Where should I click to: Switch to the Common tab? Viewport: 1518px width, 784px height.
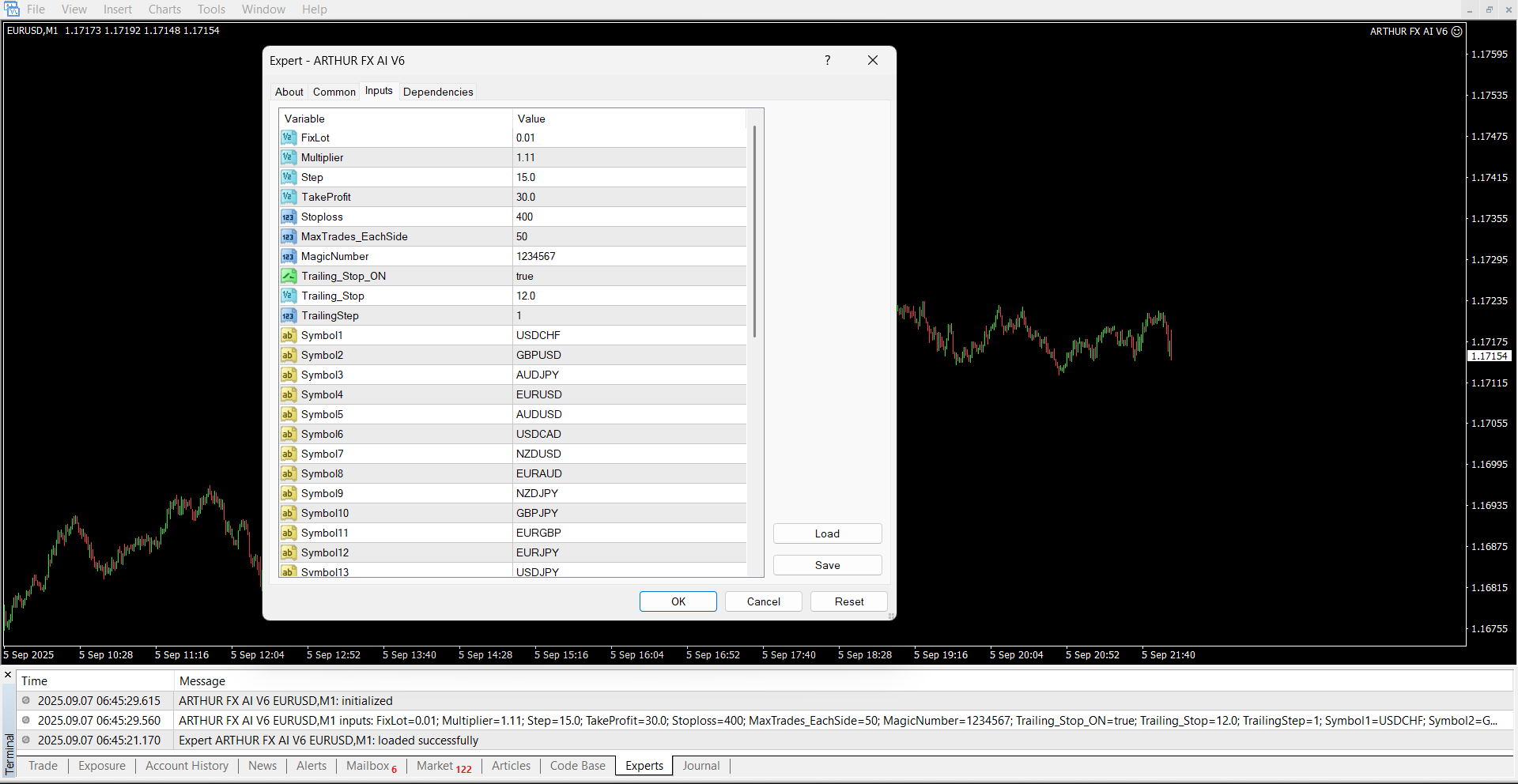click(334, 92)
